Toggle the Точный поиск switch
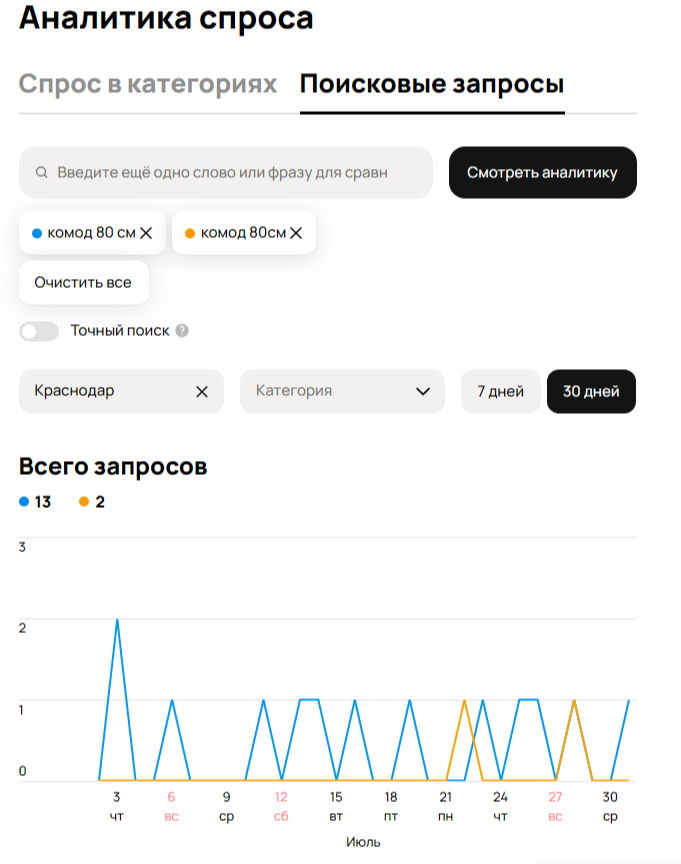 point(39,331)
